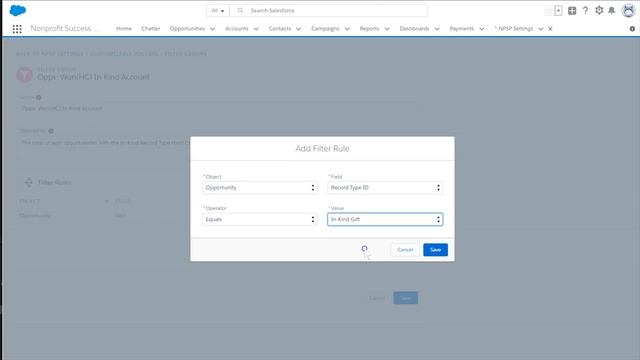The image size is (640, 360).
Task: Open the help question mark icon
Action: (x=585, y=11)
